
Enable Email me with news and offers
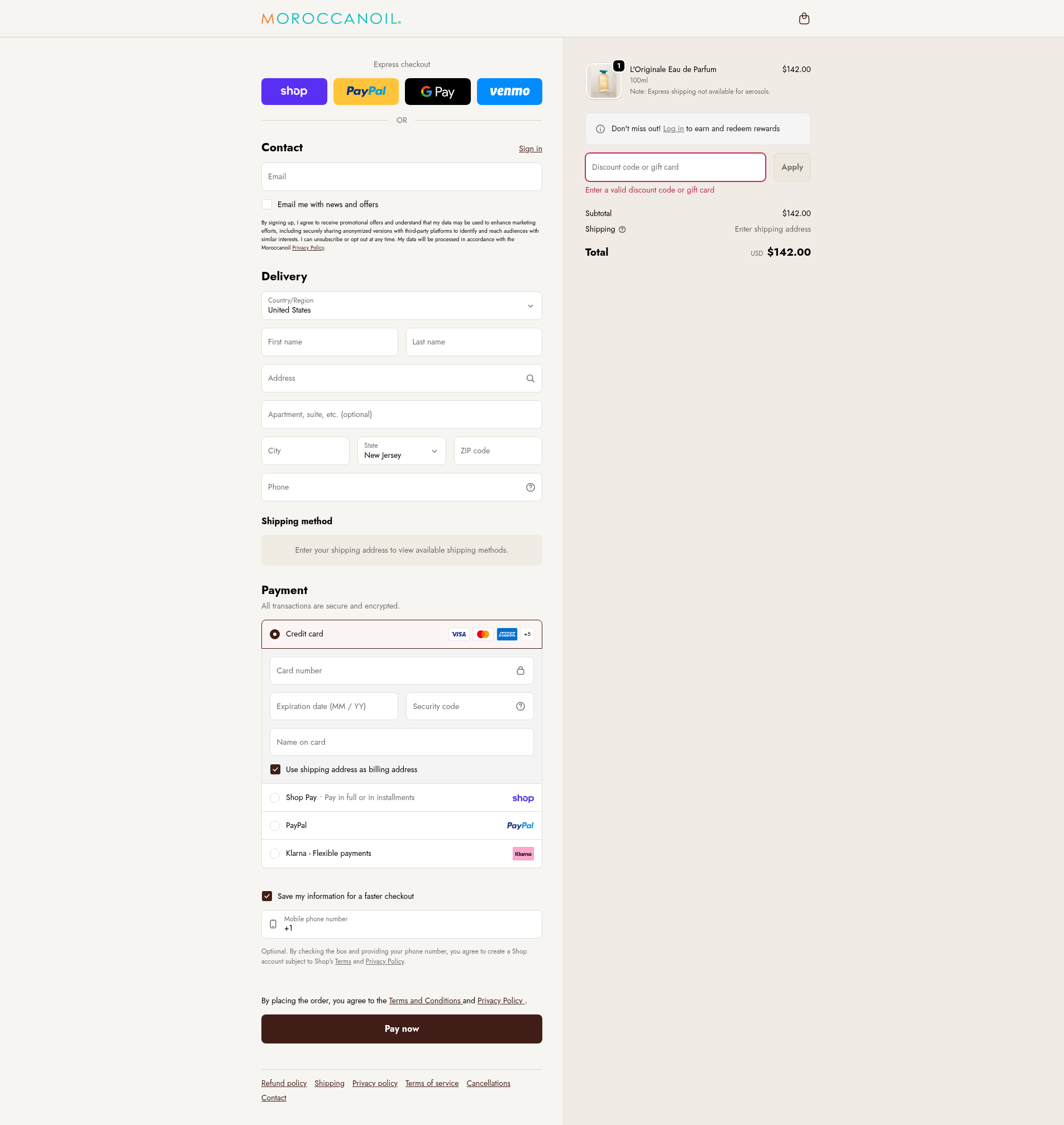click(267, 205)
